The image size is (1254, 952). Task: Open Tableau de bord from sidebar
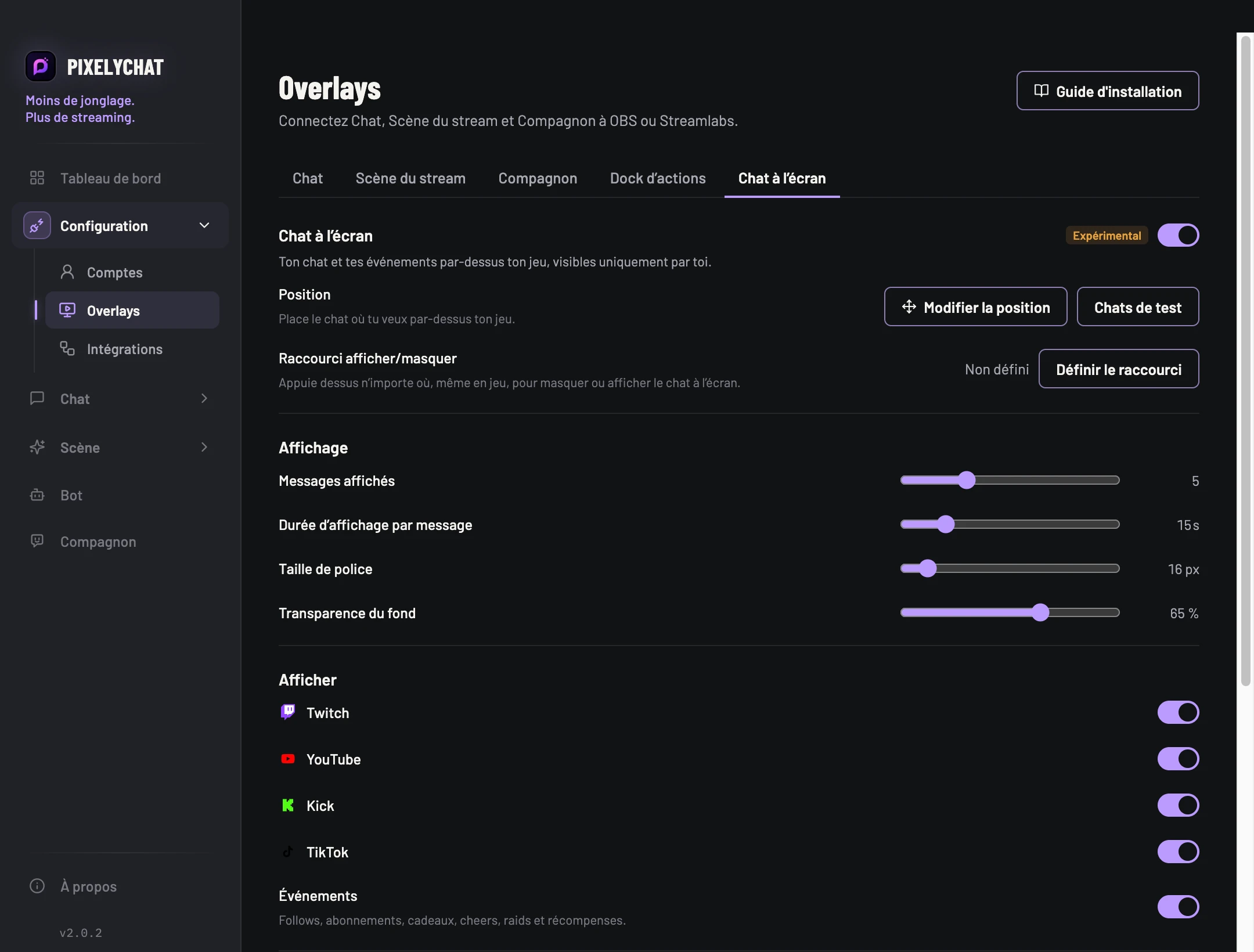tap(120, 178)
